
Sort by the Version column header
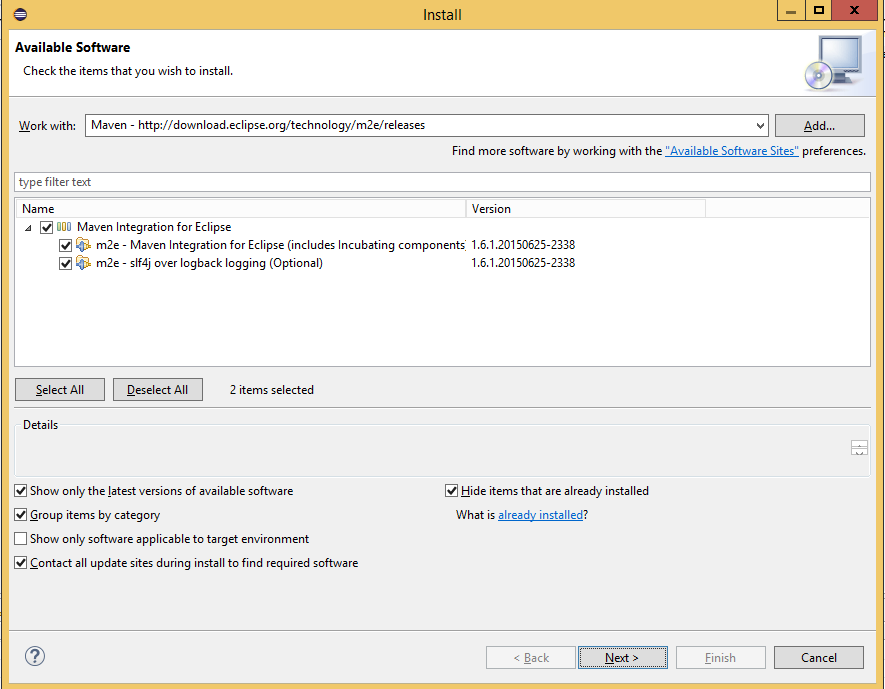coord(585,209)
